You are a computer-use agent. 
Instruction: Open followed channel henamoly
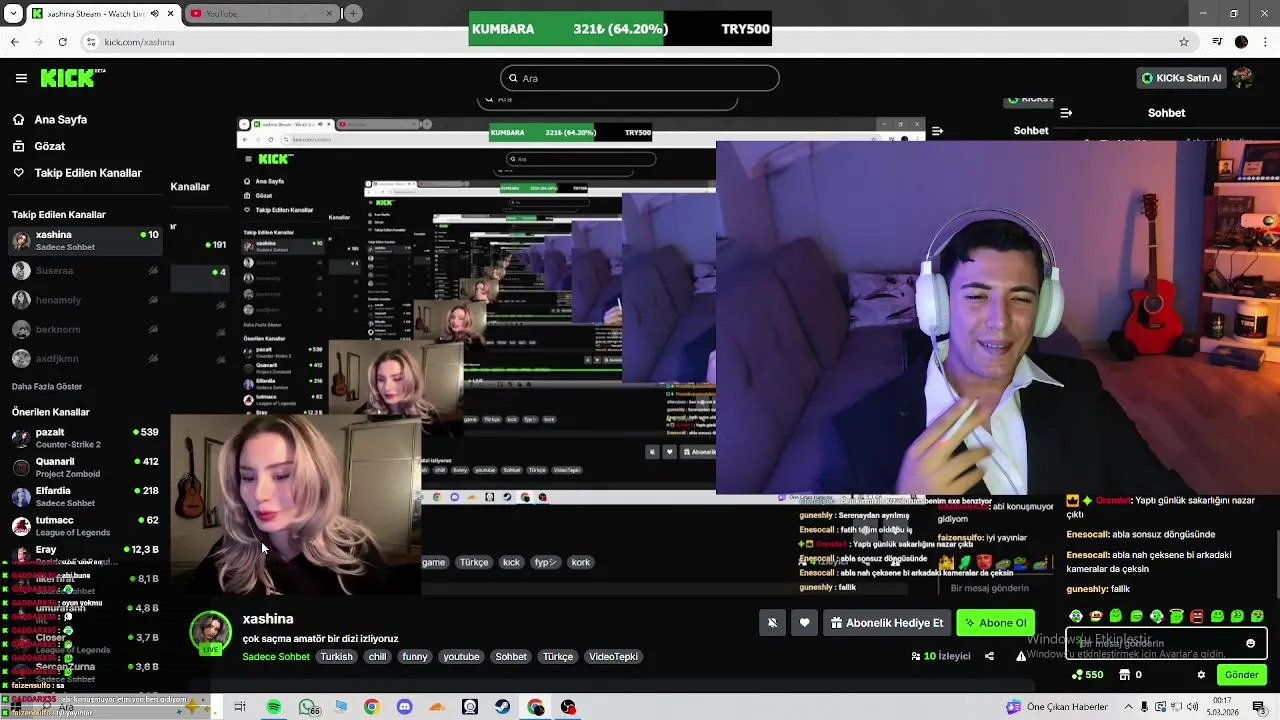84,300
